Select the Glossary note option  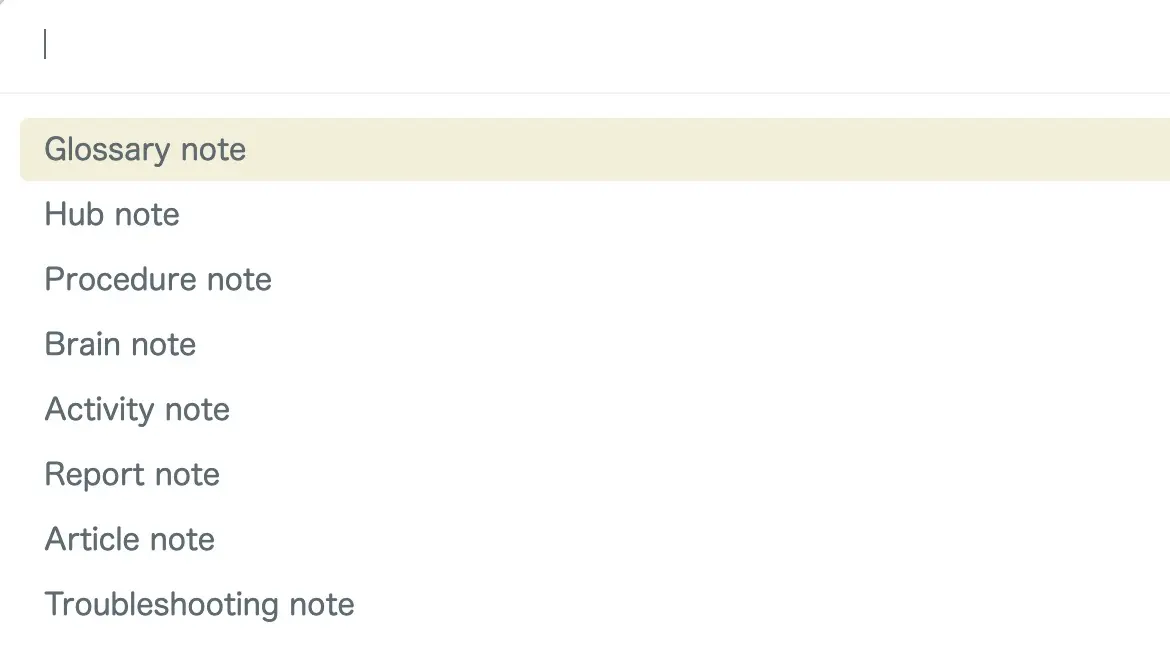pyautogui.click(x=146, y=150)
